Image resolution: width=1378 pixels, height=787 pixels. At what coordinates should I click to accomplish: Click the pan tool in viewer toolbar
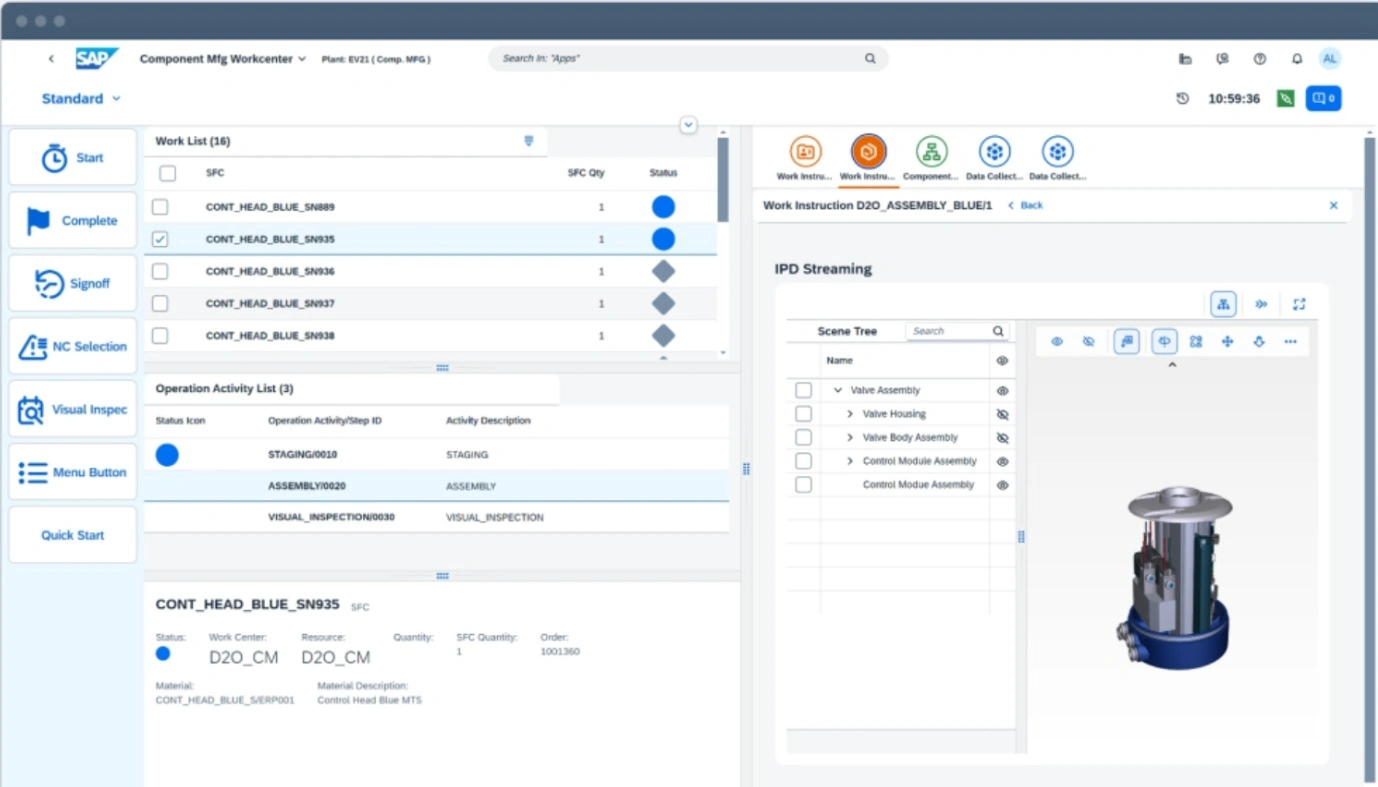[x=1227, y=342]
